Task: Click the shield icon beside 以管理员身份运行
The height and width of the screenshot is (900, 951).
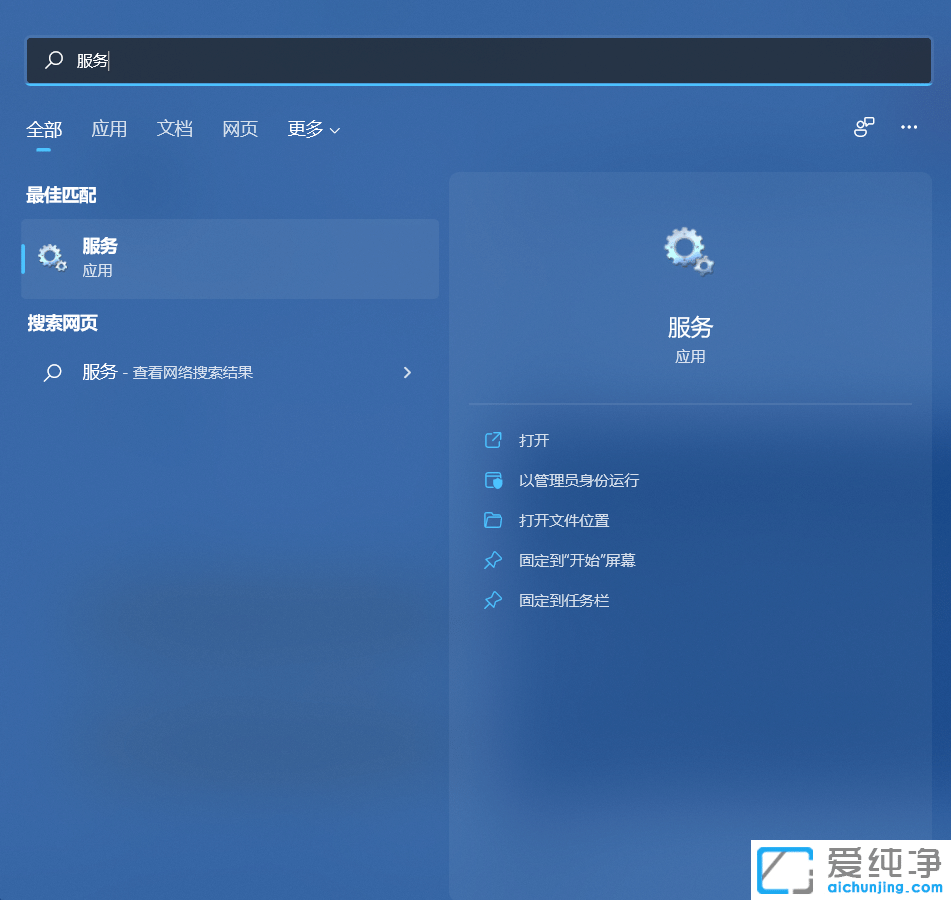Action: 493,480
